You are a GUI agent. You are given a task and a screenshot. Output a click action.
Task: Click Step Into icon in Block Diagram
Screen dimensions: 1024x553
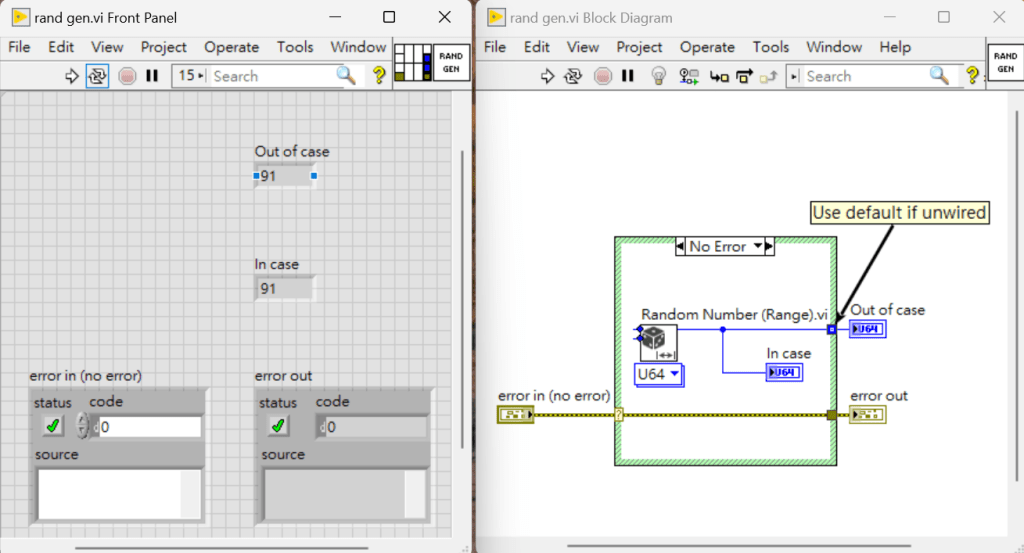click(x=718, y=76)
